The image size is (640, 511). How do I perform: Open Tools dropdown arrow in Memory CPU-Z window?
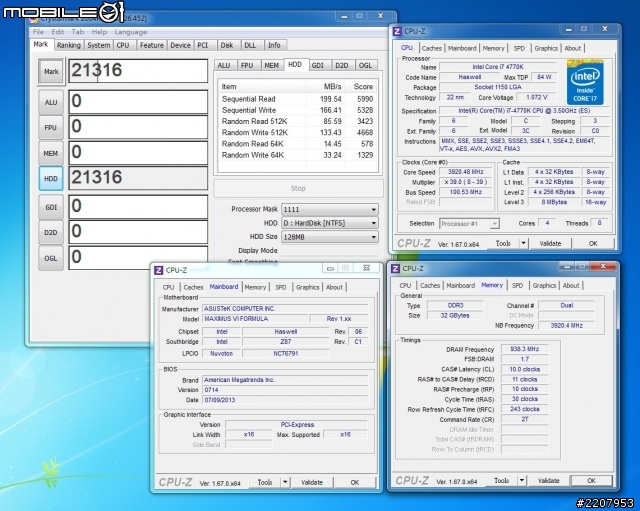(522, 480)
